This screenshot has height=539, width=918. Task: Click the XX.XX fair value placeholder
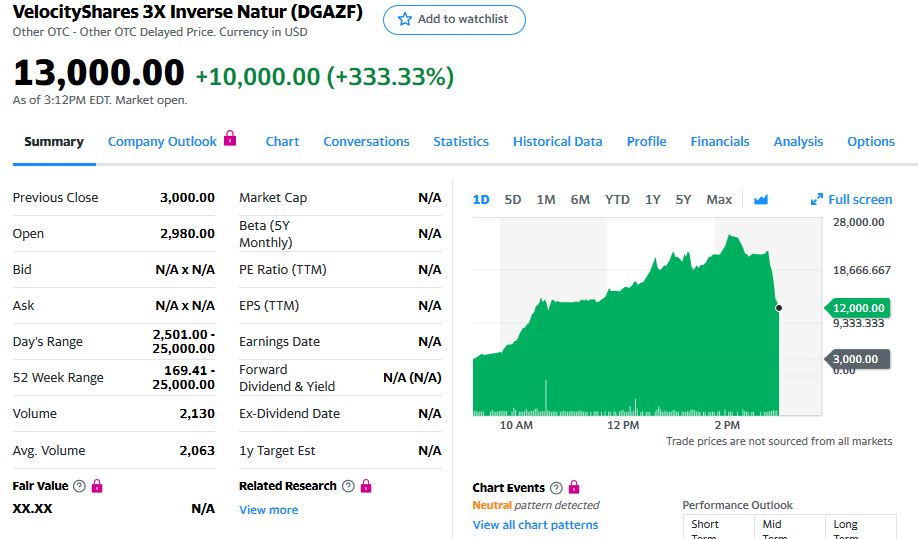pyautogui.click(x=32, y=509)
